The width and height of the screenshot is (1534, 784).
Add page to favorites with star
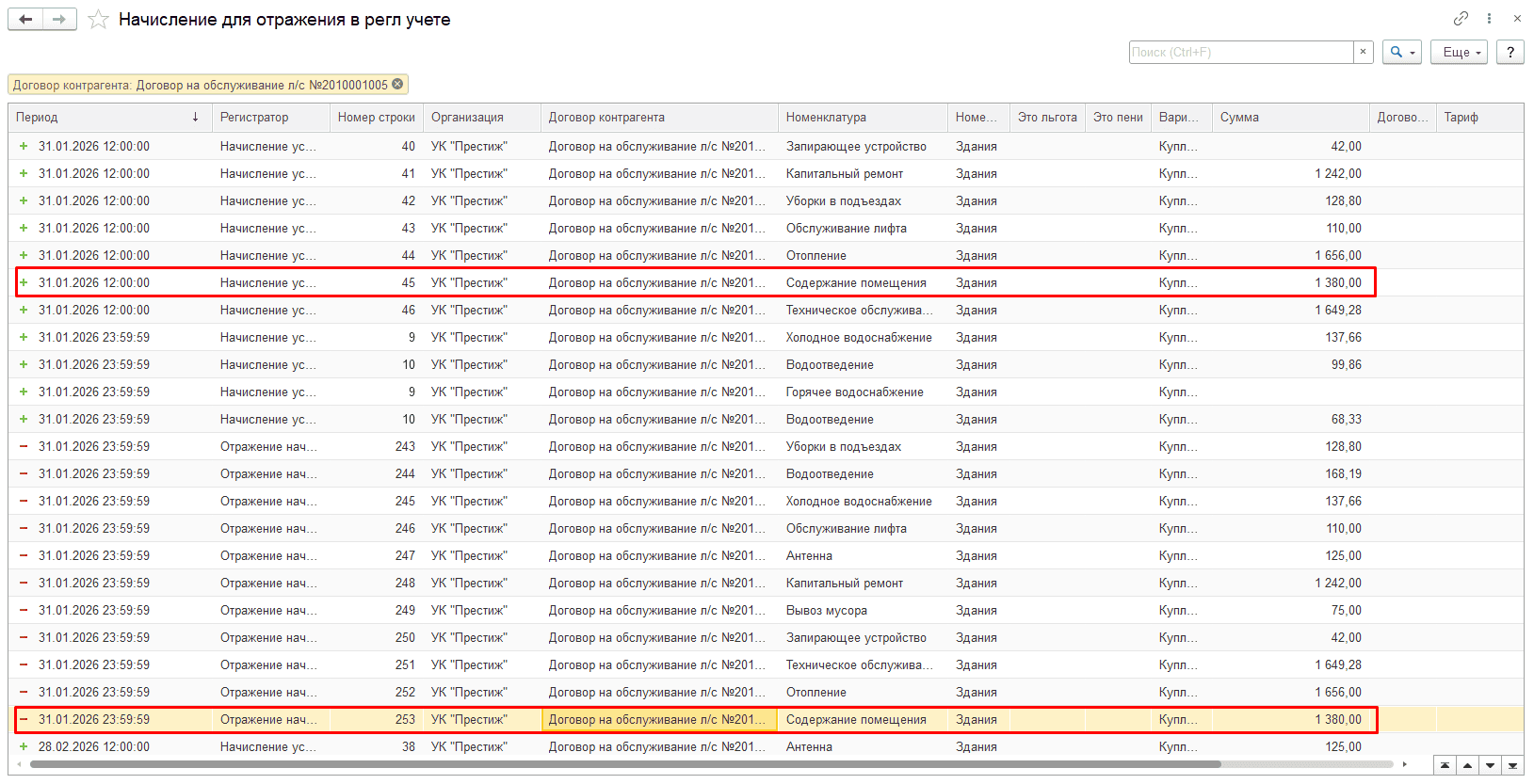[98, 20]
